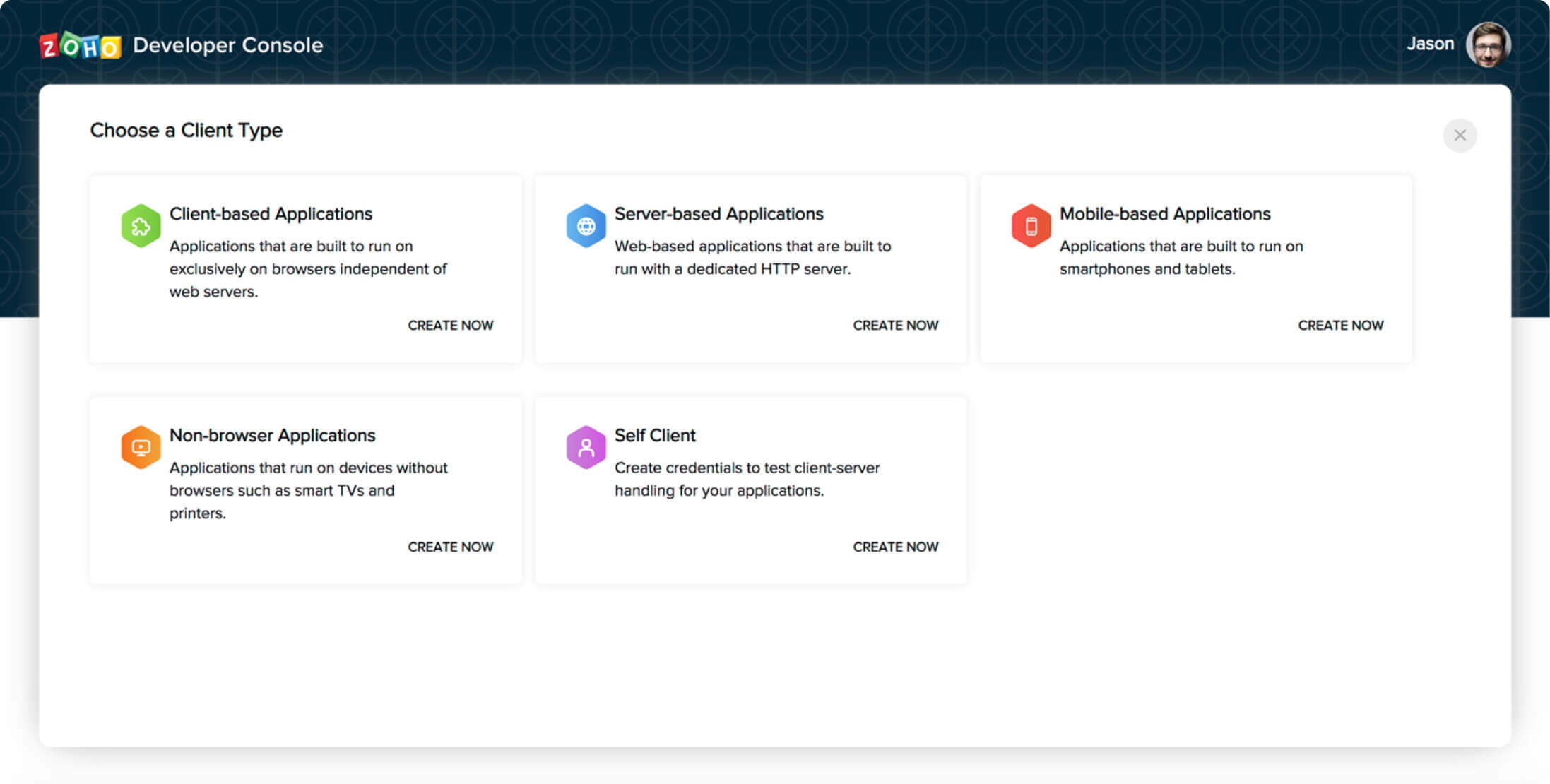Click the Jason username text
Viewport: 1550px width, 784px height.
coord(1430,44)
